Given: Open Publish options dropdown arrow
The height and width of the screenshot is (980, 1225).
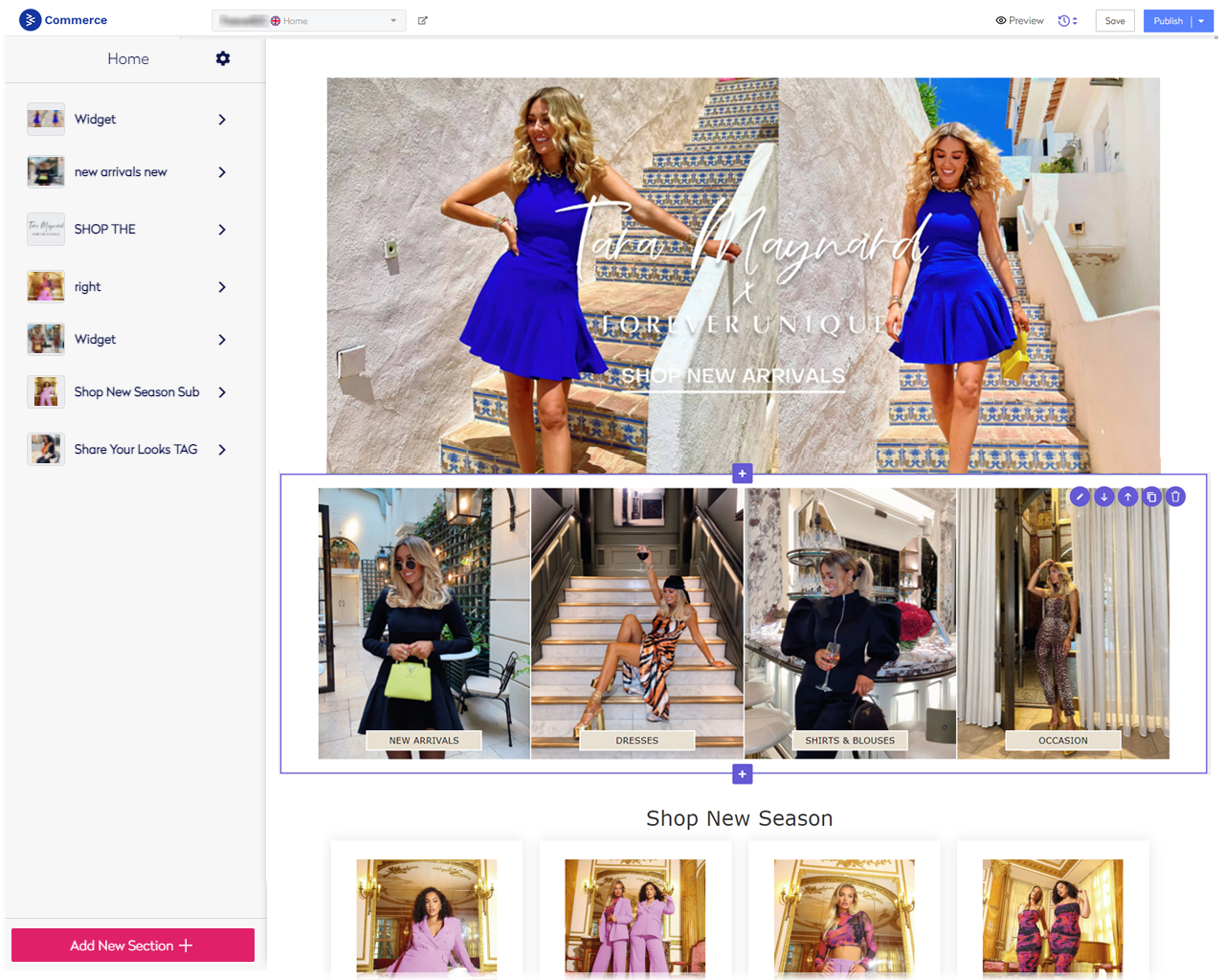Looking at the screenshot, I should pos(1202,20).
